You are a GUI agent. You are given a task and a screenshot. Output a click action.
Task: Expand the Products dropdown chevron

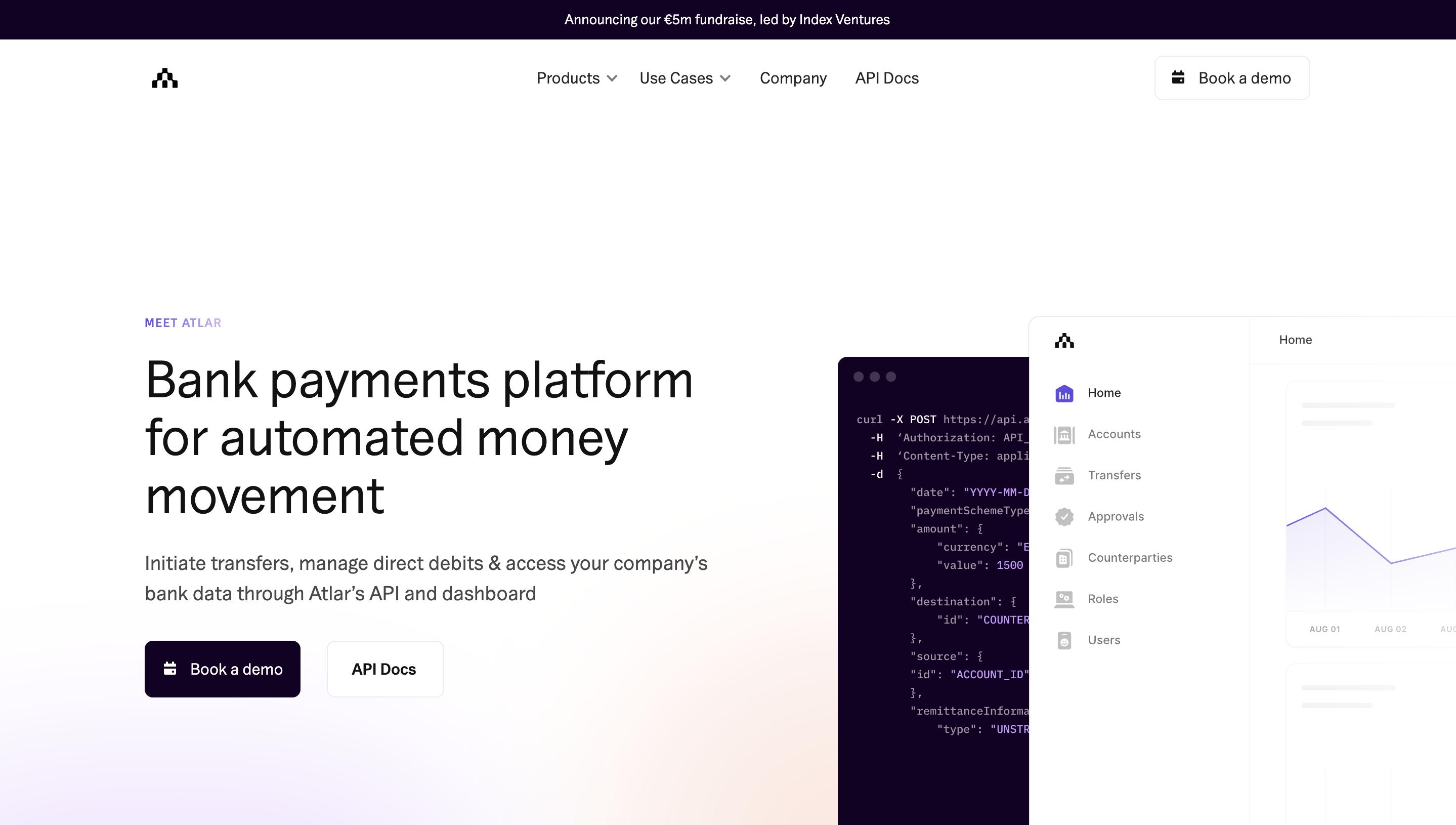pos(612,78)
